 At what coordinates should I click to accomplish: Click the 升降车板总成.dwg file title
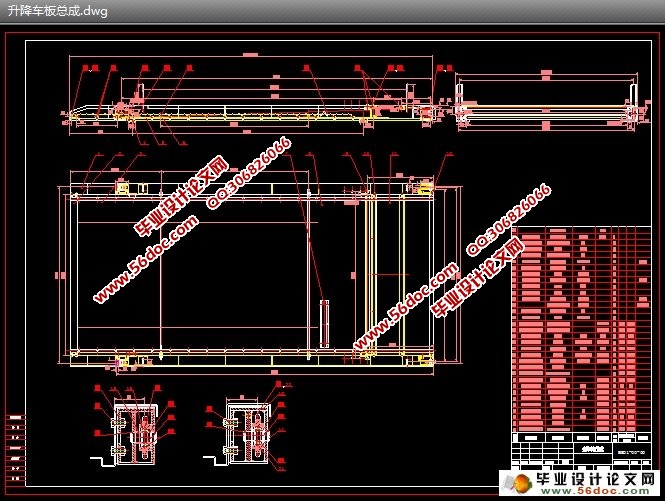click(x=57, y=11)
